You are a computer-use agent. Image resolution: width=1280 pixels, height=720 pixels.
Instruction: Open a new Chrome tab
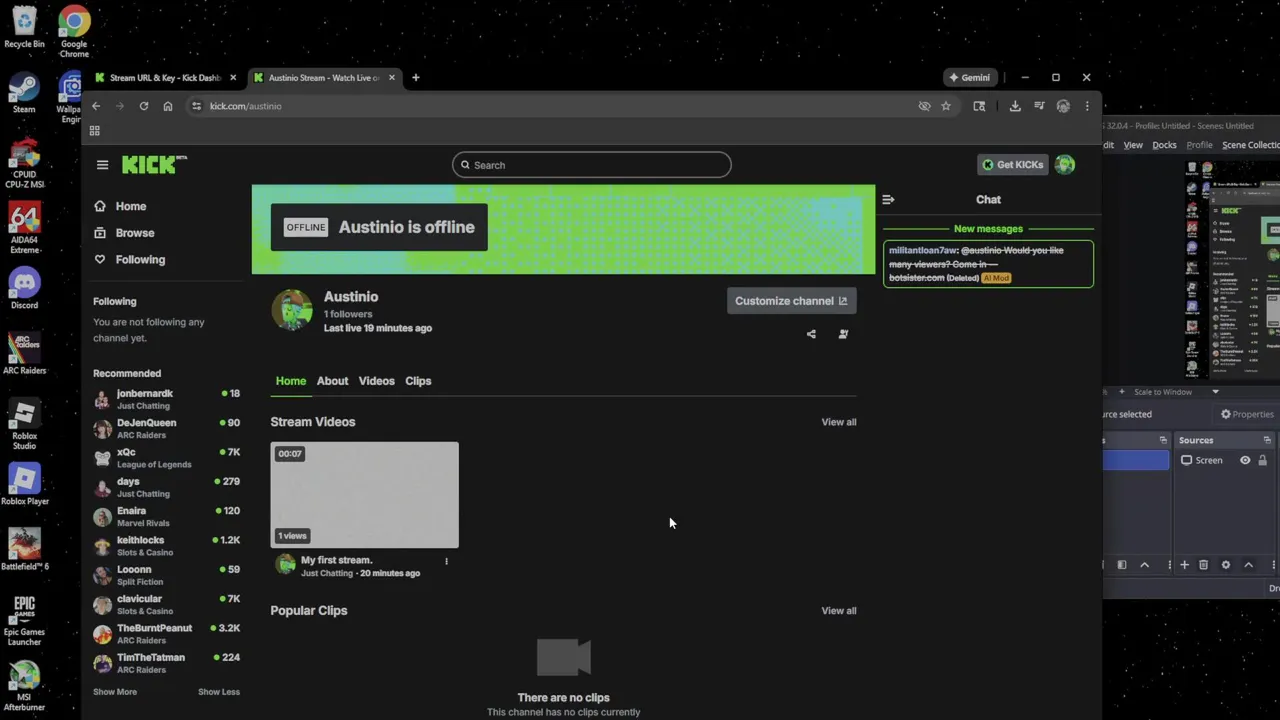pyautogui.click(x=416, y=77)
